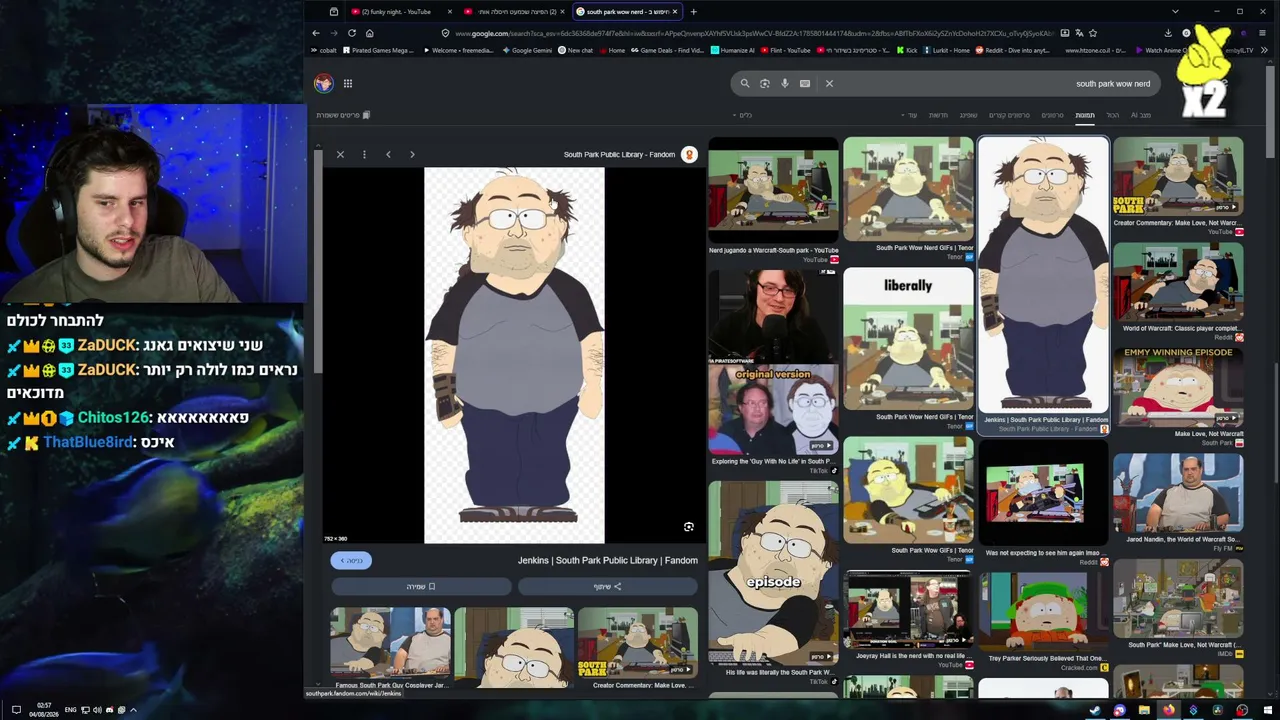Viewport: 1280px width, 720px height.
Task: Bookmark this page with the star icon
Action: coord(1093,33)
